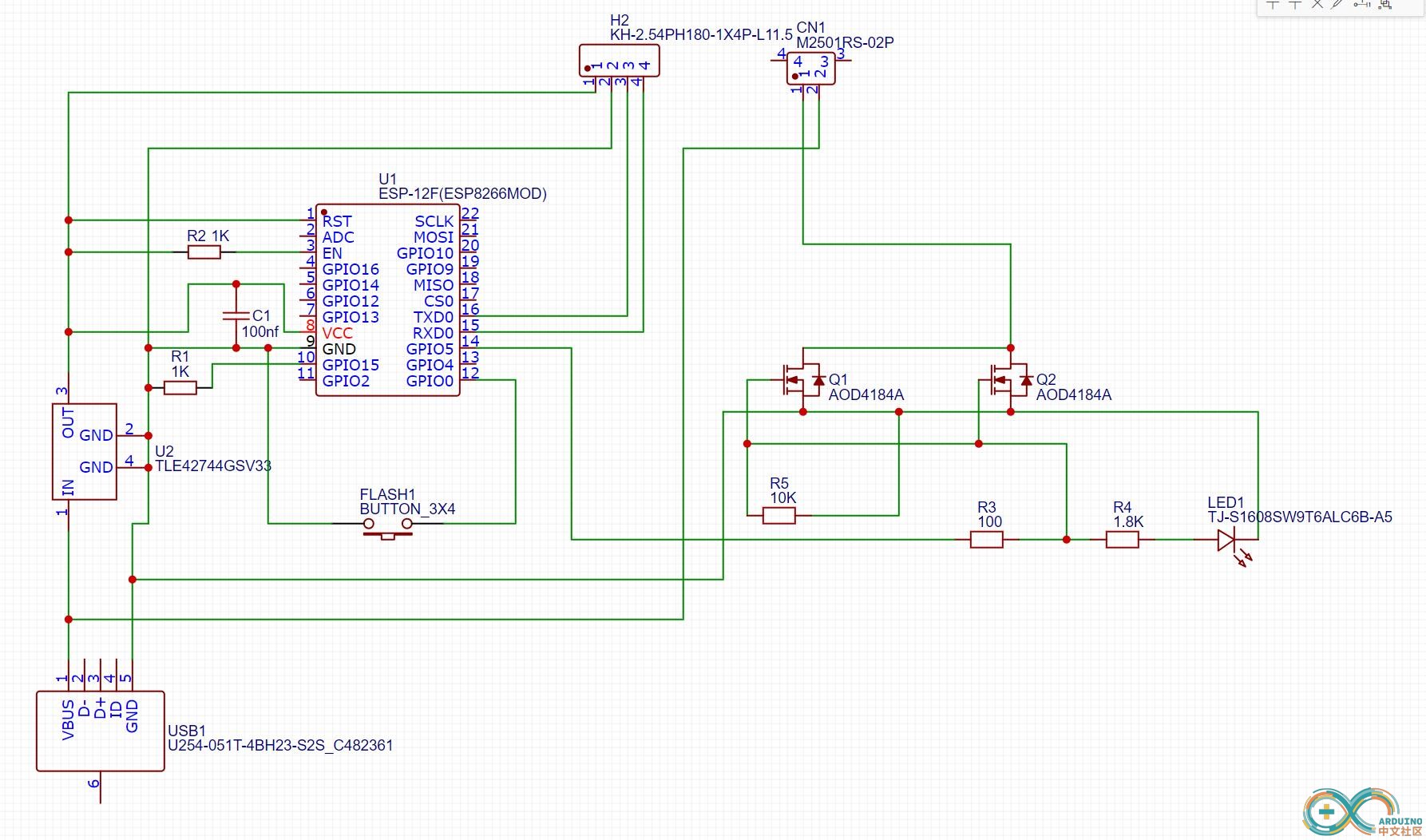This screenshot has height=840, width=1426.
Task: Click the RST pin label on U1
Action: click(x=337, y=221)
